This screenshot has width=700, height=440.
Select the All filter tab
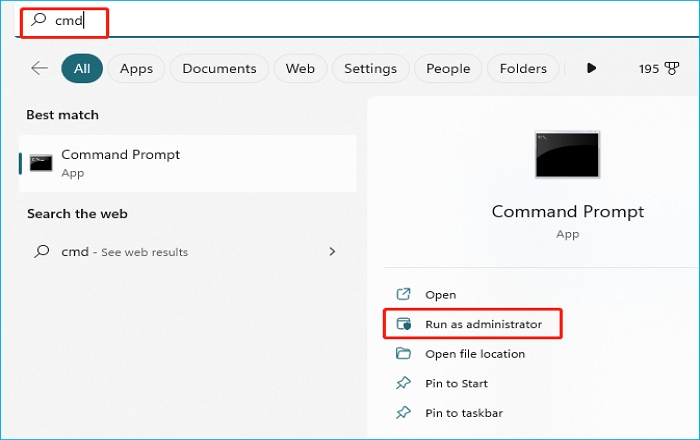(82, 68)
